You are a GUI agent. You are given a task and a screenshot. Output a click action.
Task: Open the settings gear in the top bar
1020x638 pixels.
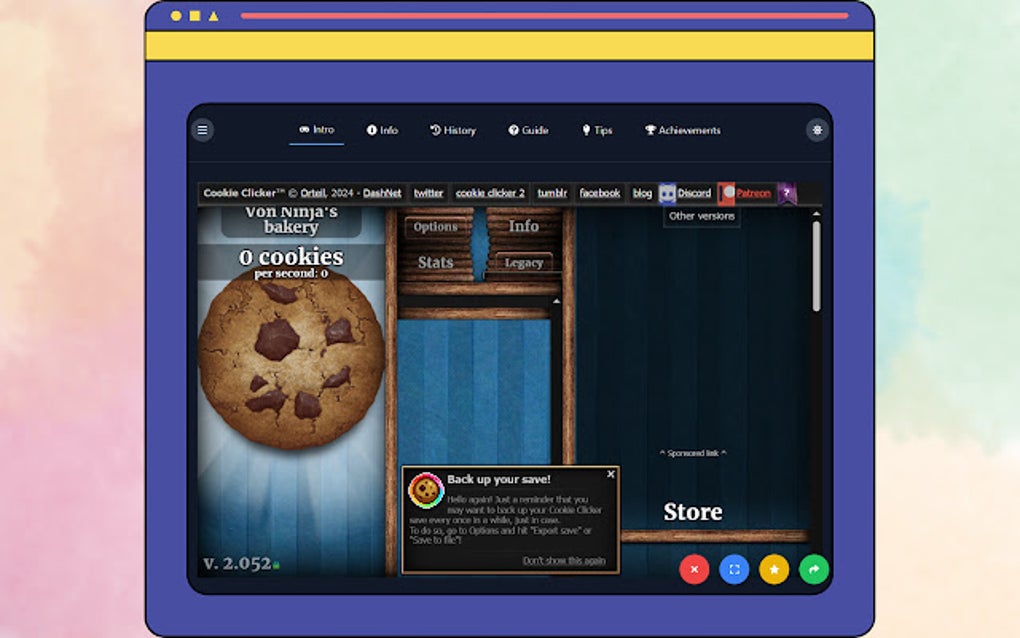817,130
